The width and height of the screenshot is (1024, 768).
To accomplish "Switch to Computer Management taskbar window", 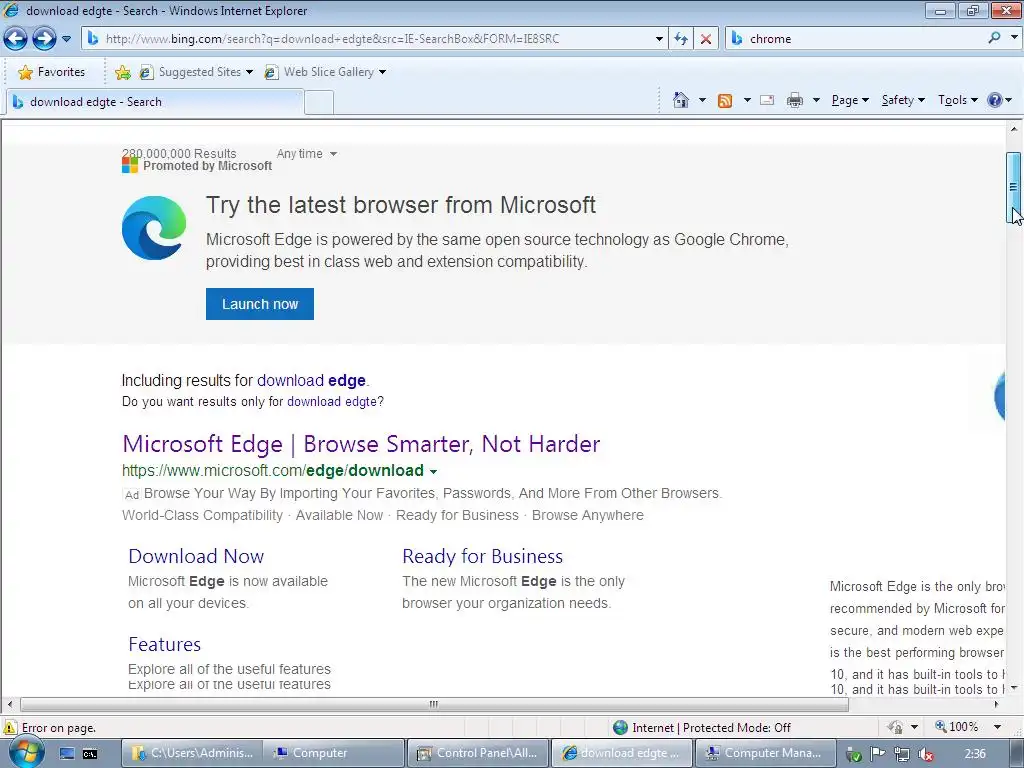I will (765, 754).
